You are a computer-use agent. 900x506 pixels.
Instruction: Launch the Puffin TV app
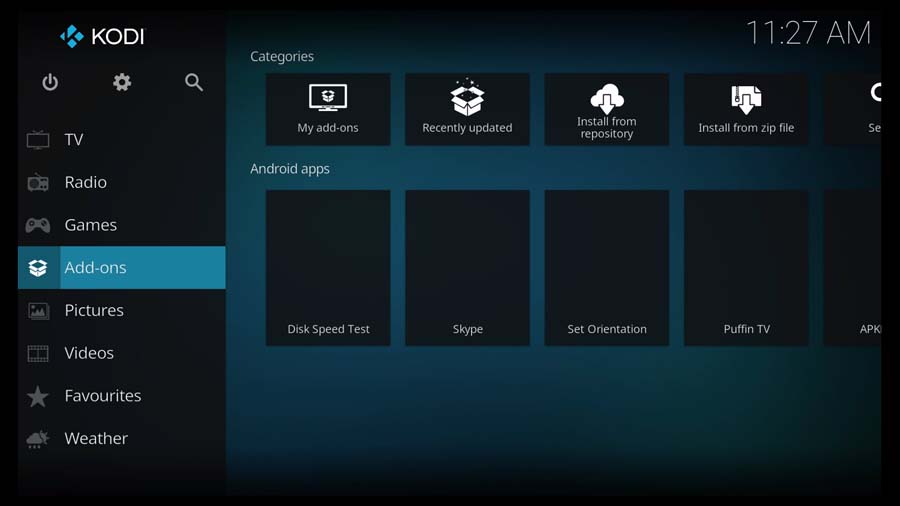tap(746, 268)
